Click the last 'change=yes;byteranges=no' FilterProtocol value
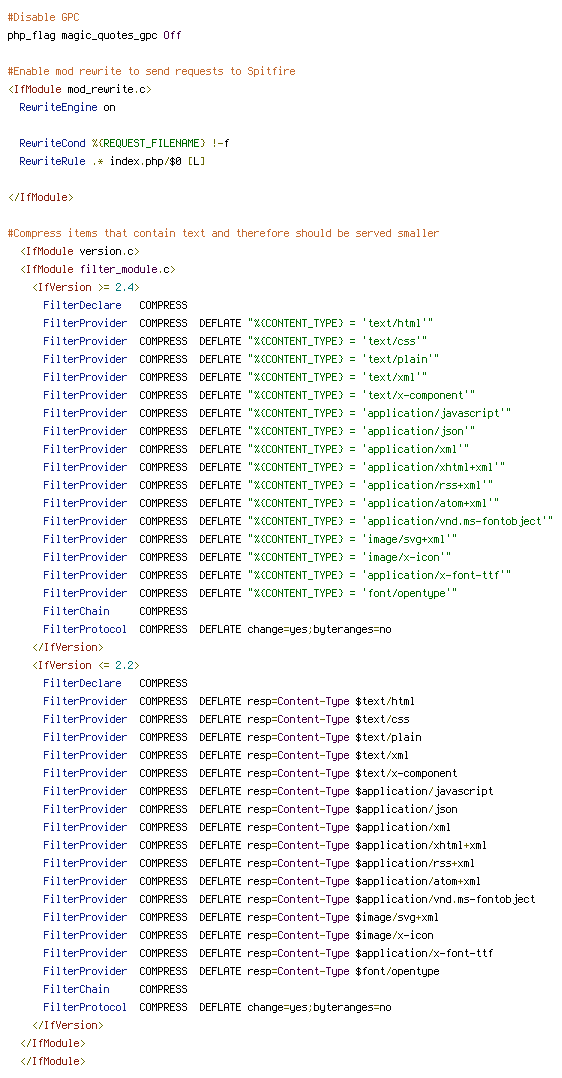 click(319, 1007)
